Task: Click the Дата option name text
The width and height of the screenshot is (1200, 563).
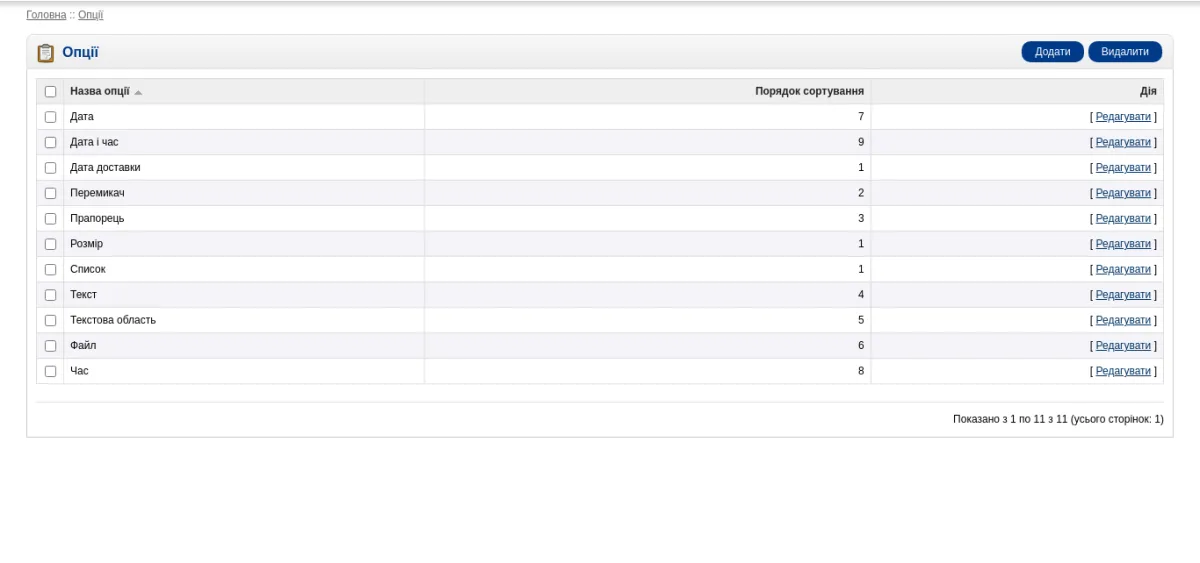Action: coord(82,117)
